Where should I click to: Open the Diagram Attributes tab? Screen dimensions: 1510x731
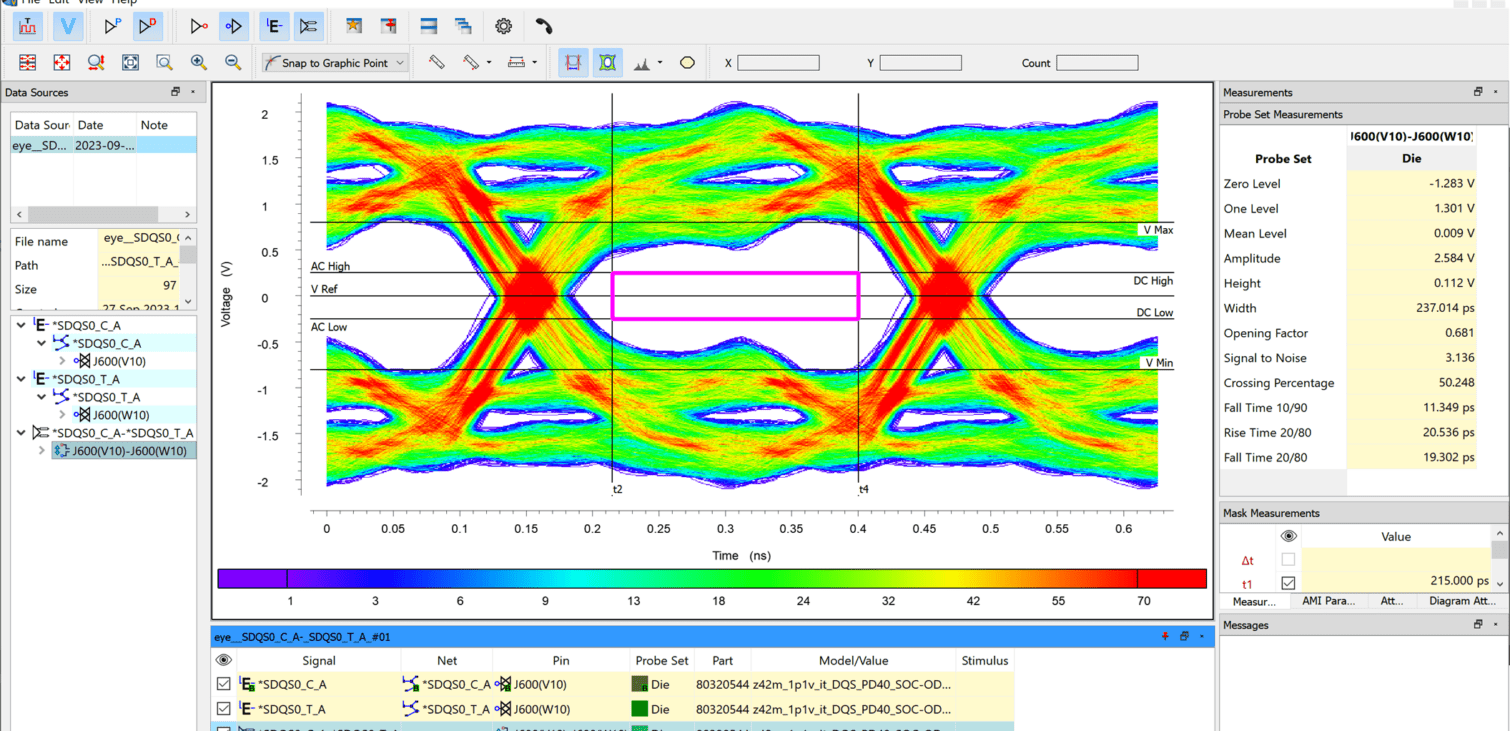[1463, 601]
